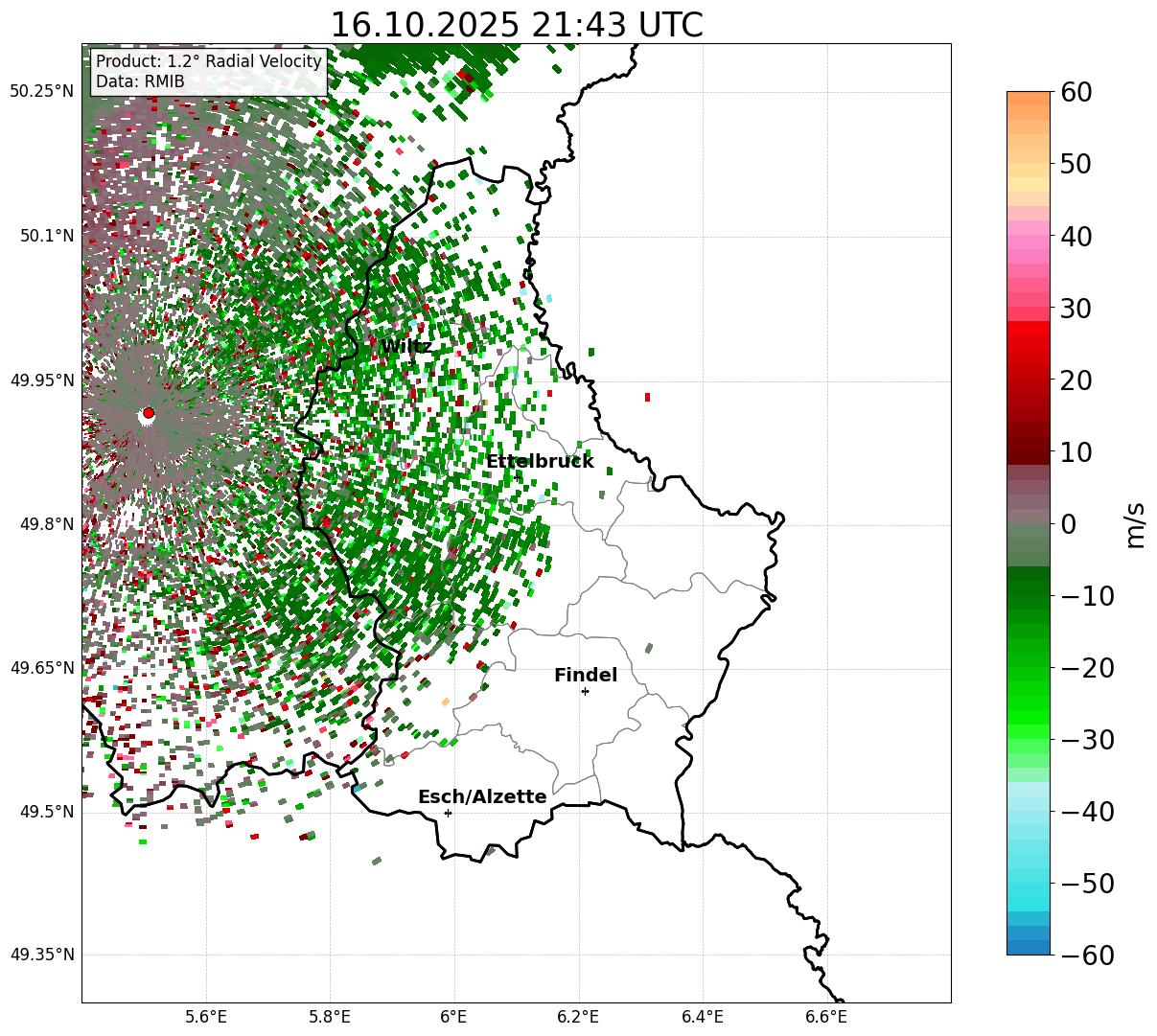Screen dimensions: 1157x1036
Task: Click the 49.35°N latitude tick label
Action: [41, 955]
